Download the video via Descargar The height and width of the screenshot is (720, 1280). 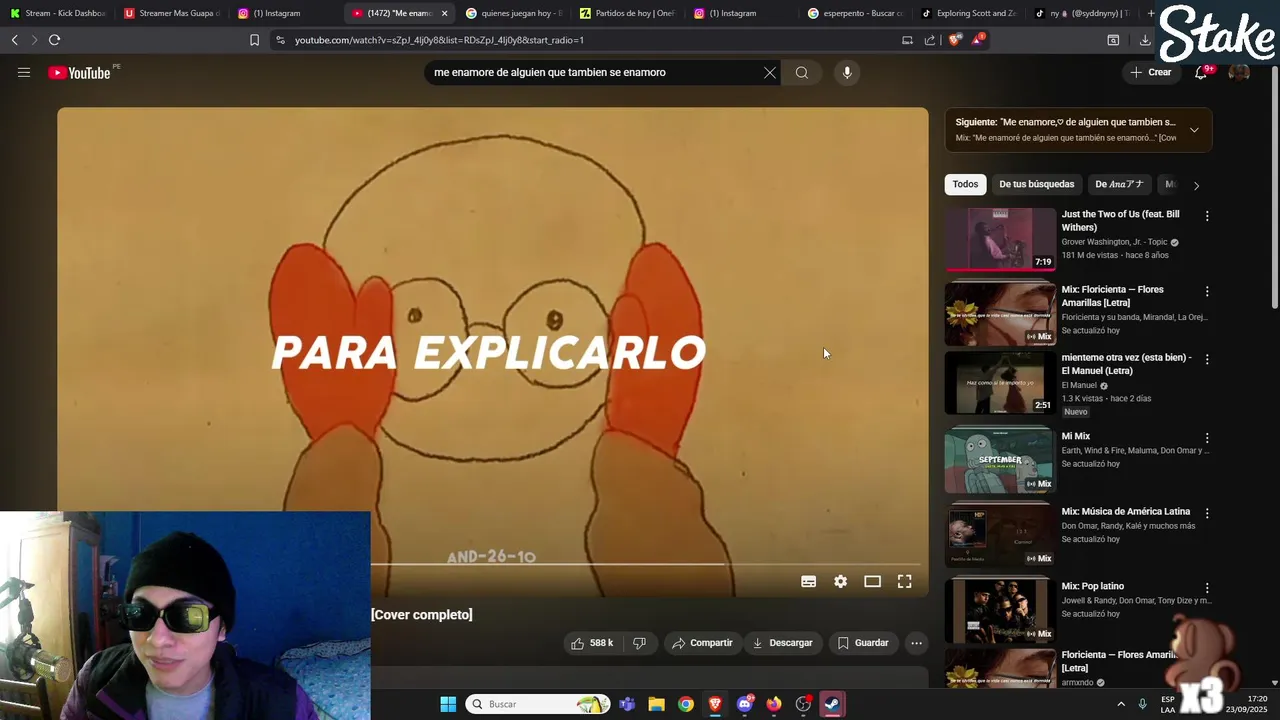pyautogui.click(x=783, y=643)
